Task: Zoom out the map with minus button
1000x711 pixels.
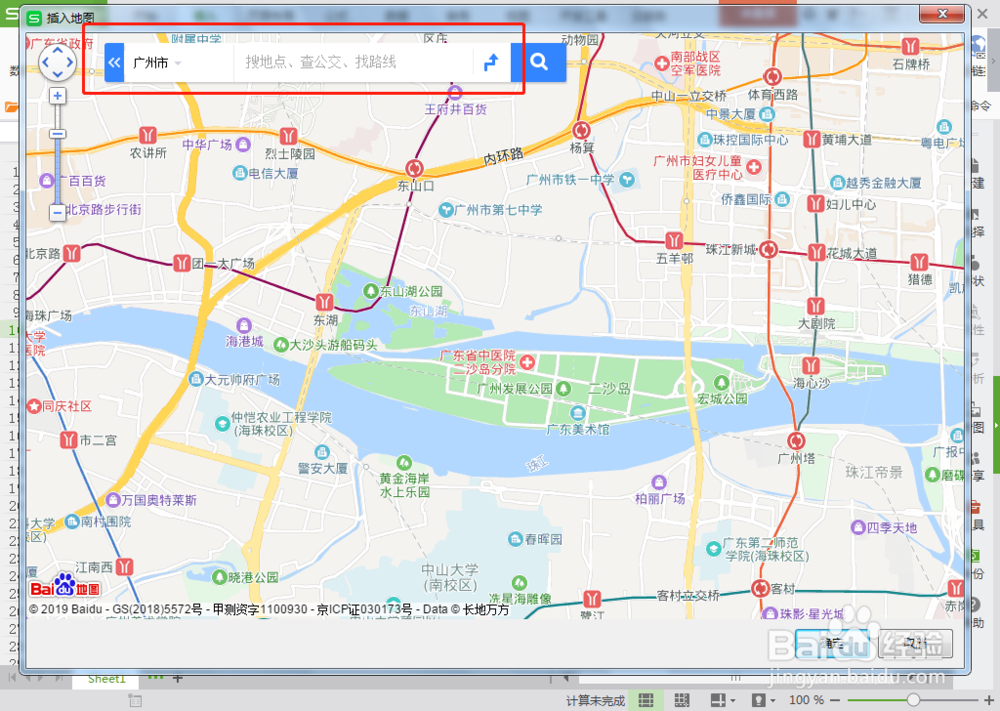Action: (57, 212)
